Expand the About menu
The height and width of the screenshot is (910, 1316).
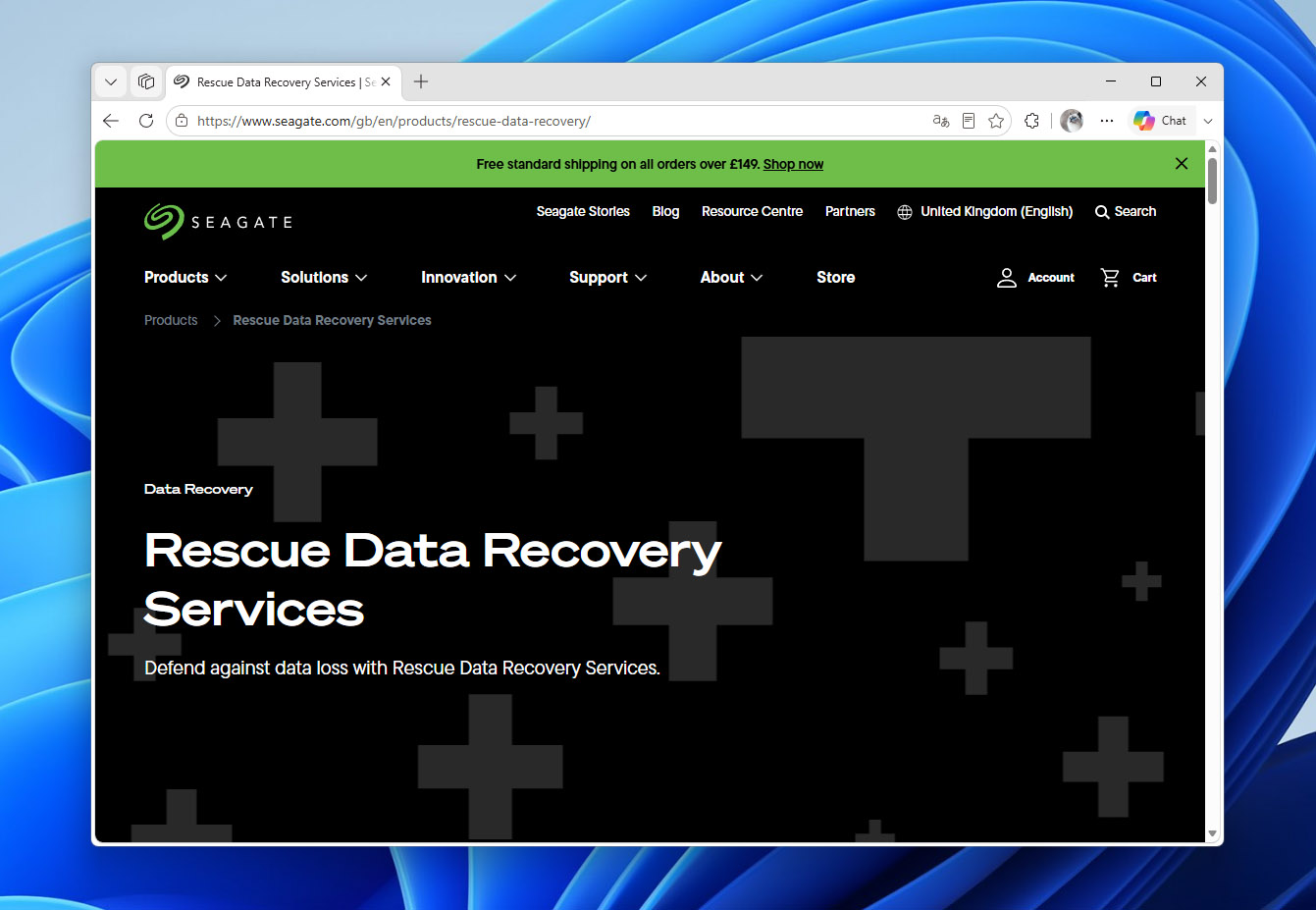tap(732, 278)
